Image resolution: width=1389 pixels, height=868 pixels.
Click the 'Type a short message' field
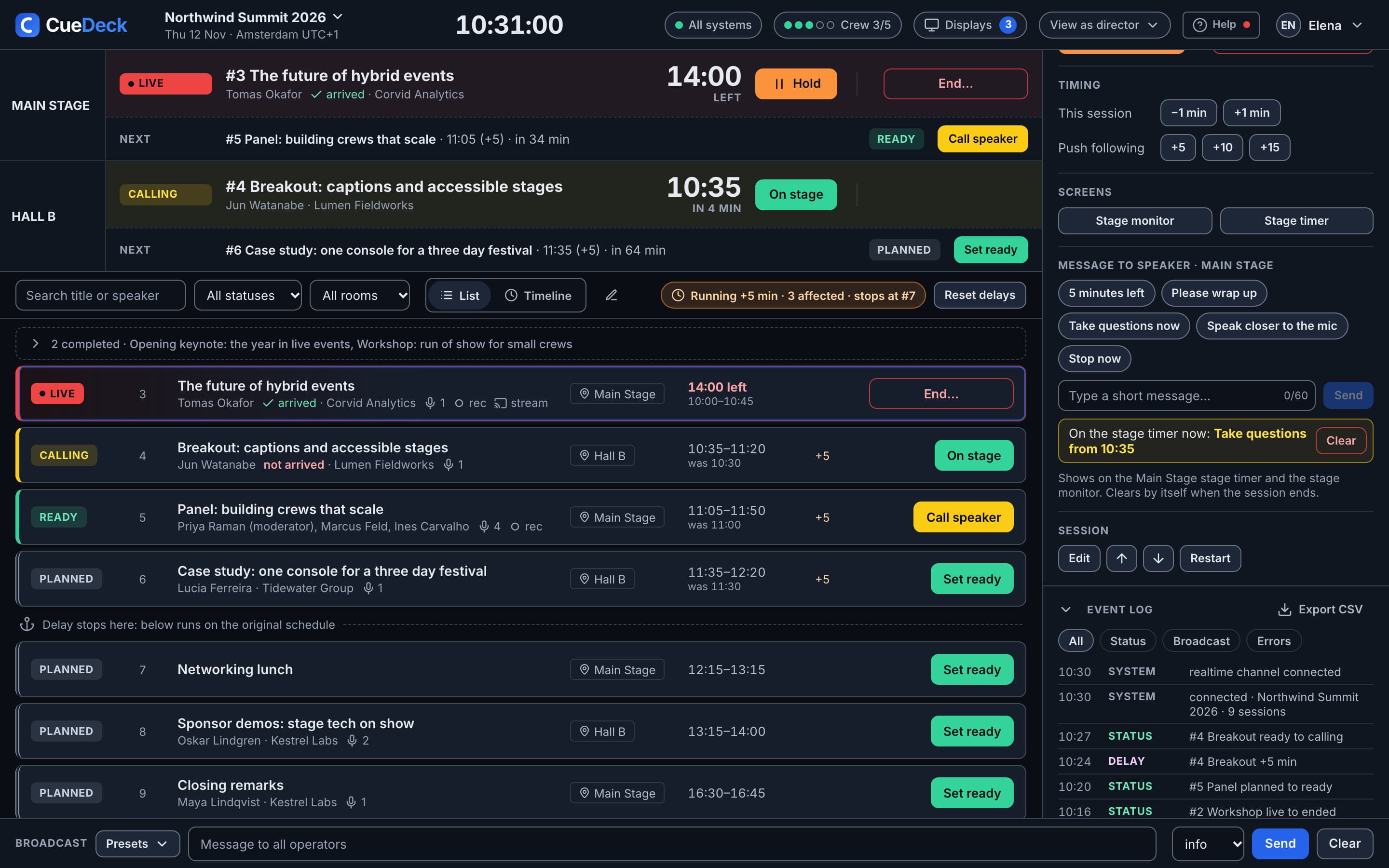[x=1186, y=395]
